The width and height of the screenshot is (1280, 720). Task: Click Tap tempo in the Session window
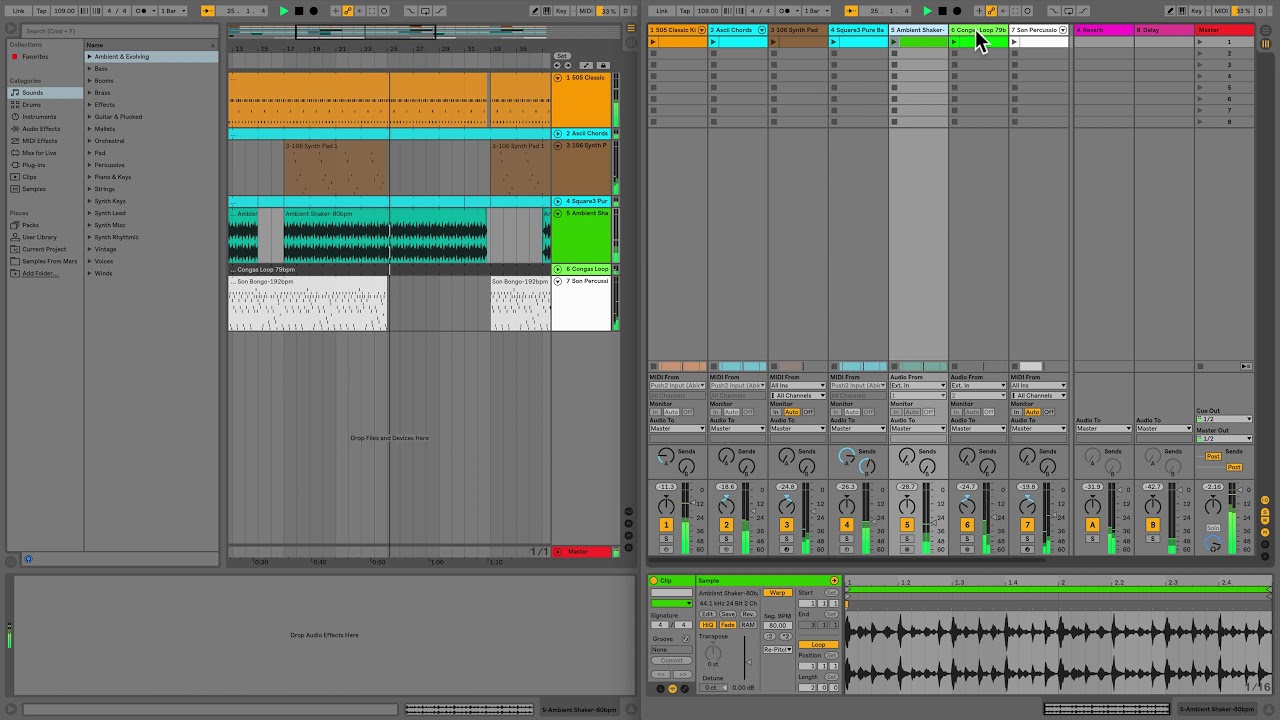coord(685,11)
